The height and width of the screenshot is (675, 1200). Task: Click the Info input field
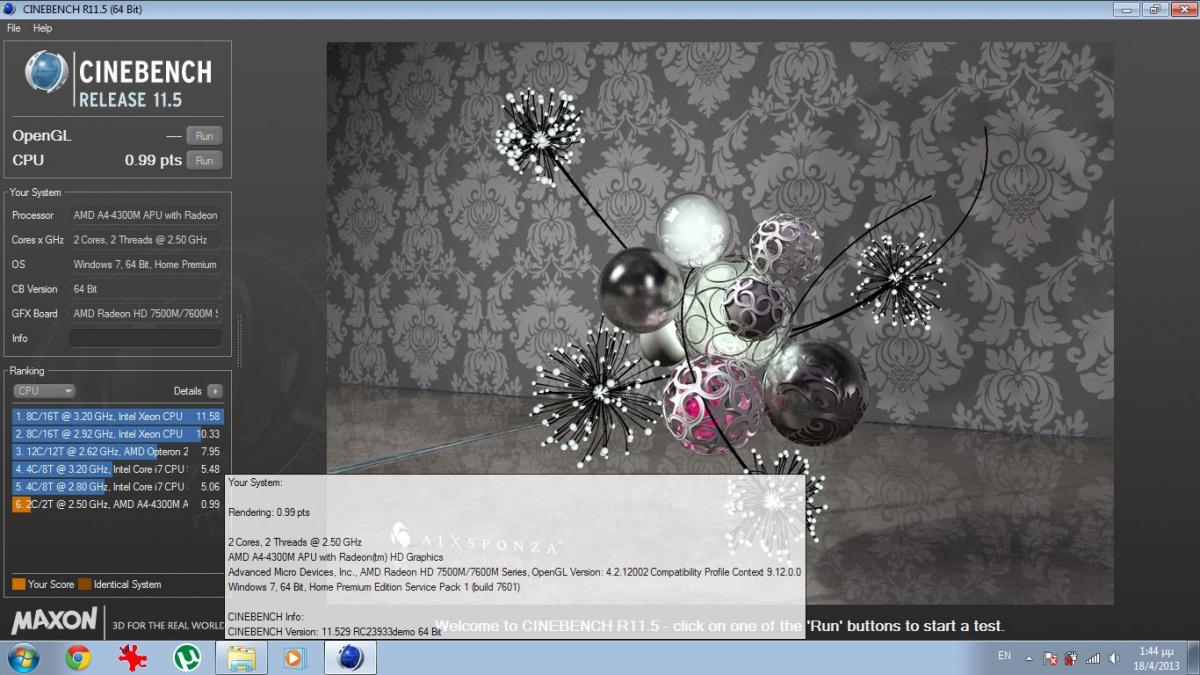146,338
